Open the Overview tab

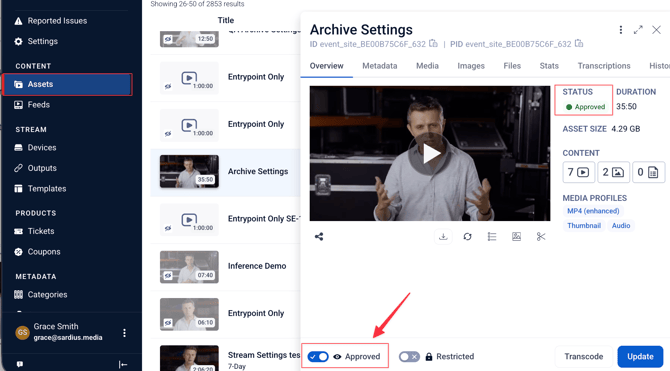click(x=326, y=66)
